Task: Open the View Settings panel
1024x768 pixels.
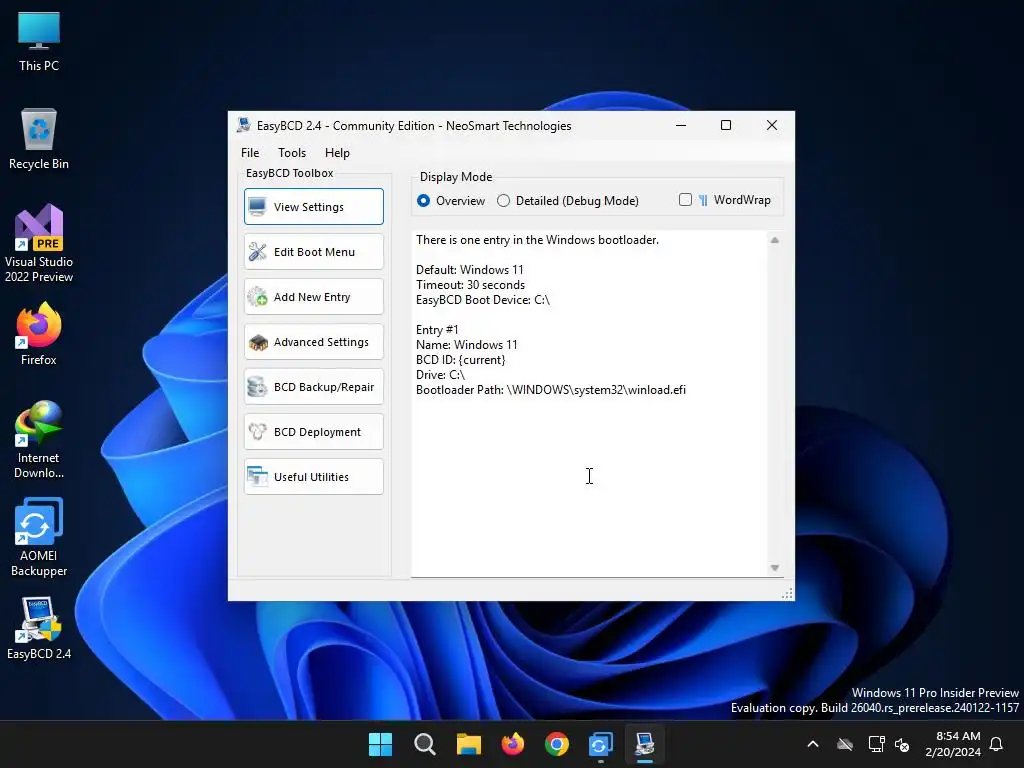Action: (313, 206)
